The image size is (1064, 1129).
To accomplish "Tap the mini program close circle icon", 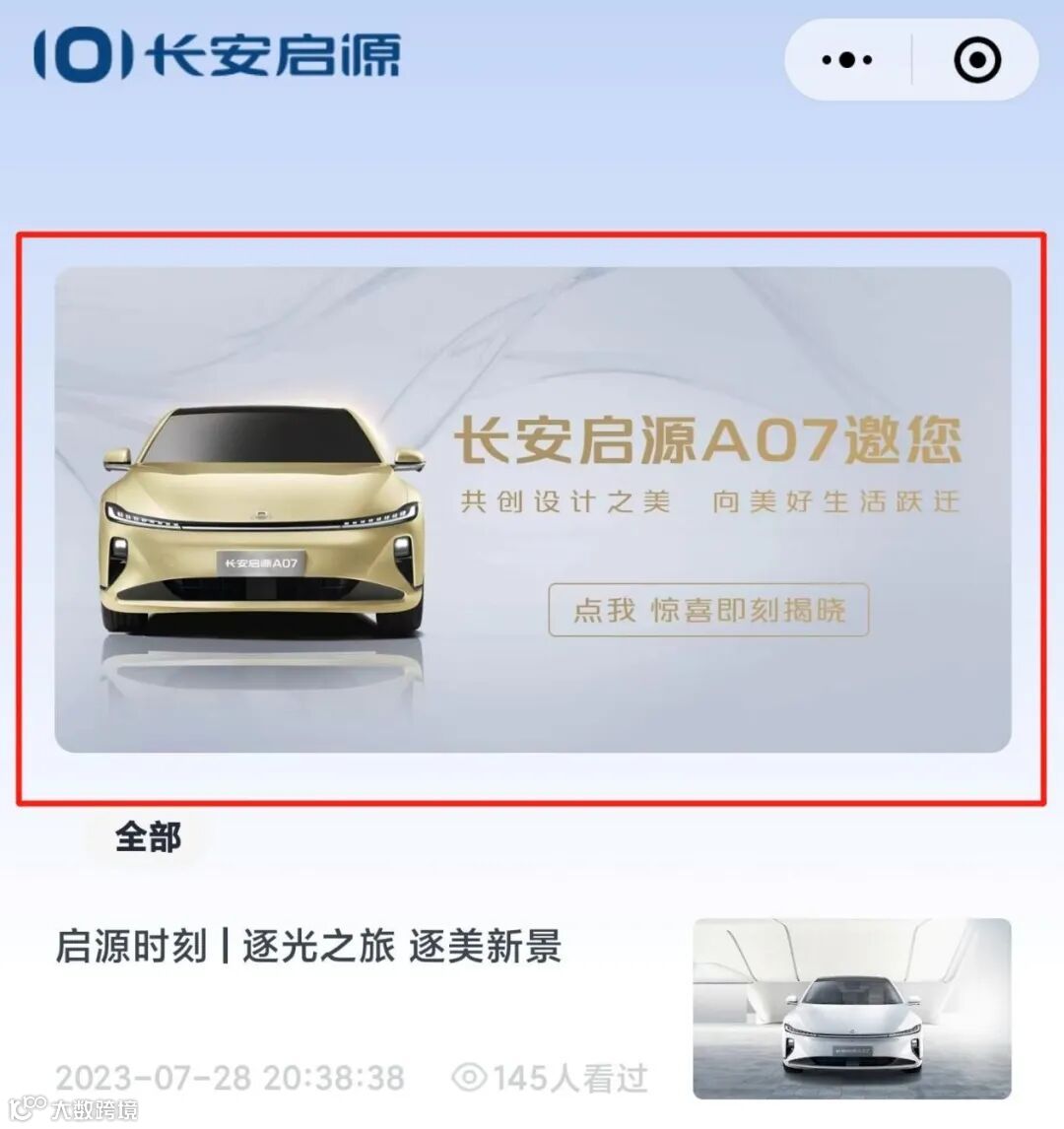I will pos(977,59).
